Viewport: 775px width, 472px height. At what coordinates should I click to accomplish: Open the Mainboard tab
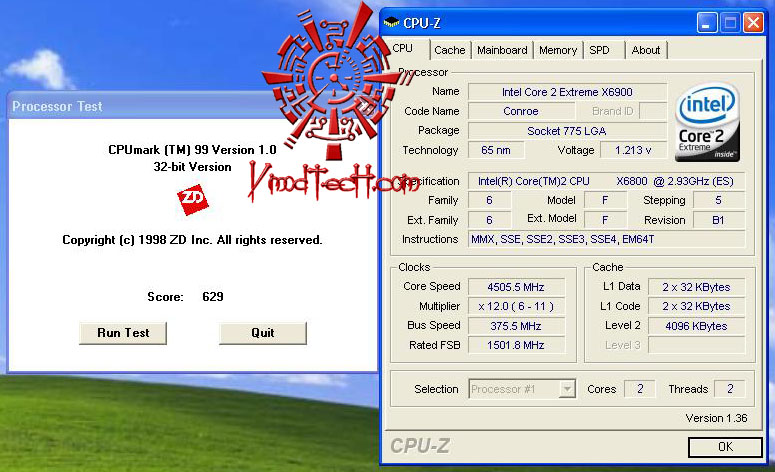click(502, 50)
